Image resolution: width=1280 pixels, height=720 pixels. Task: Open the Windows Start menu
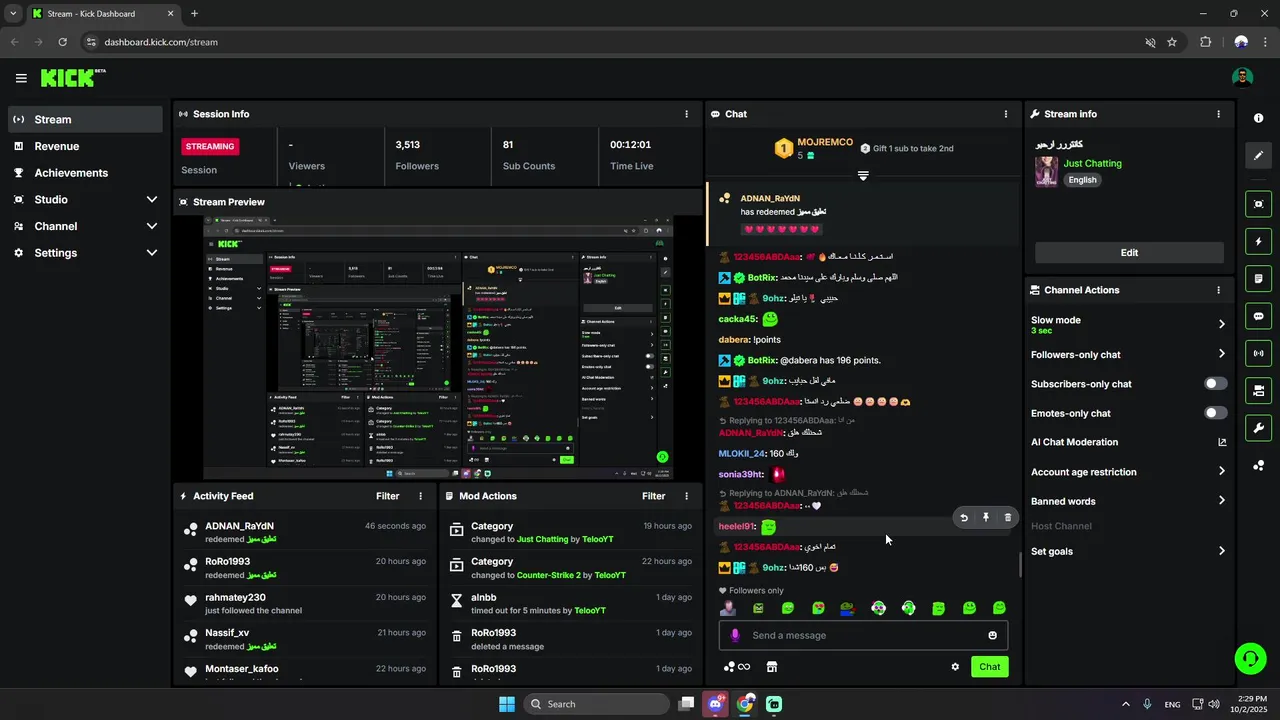pos(506,704)
